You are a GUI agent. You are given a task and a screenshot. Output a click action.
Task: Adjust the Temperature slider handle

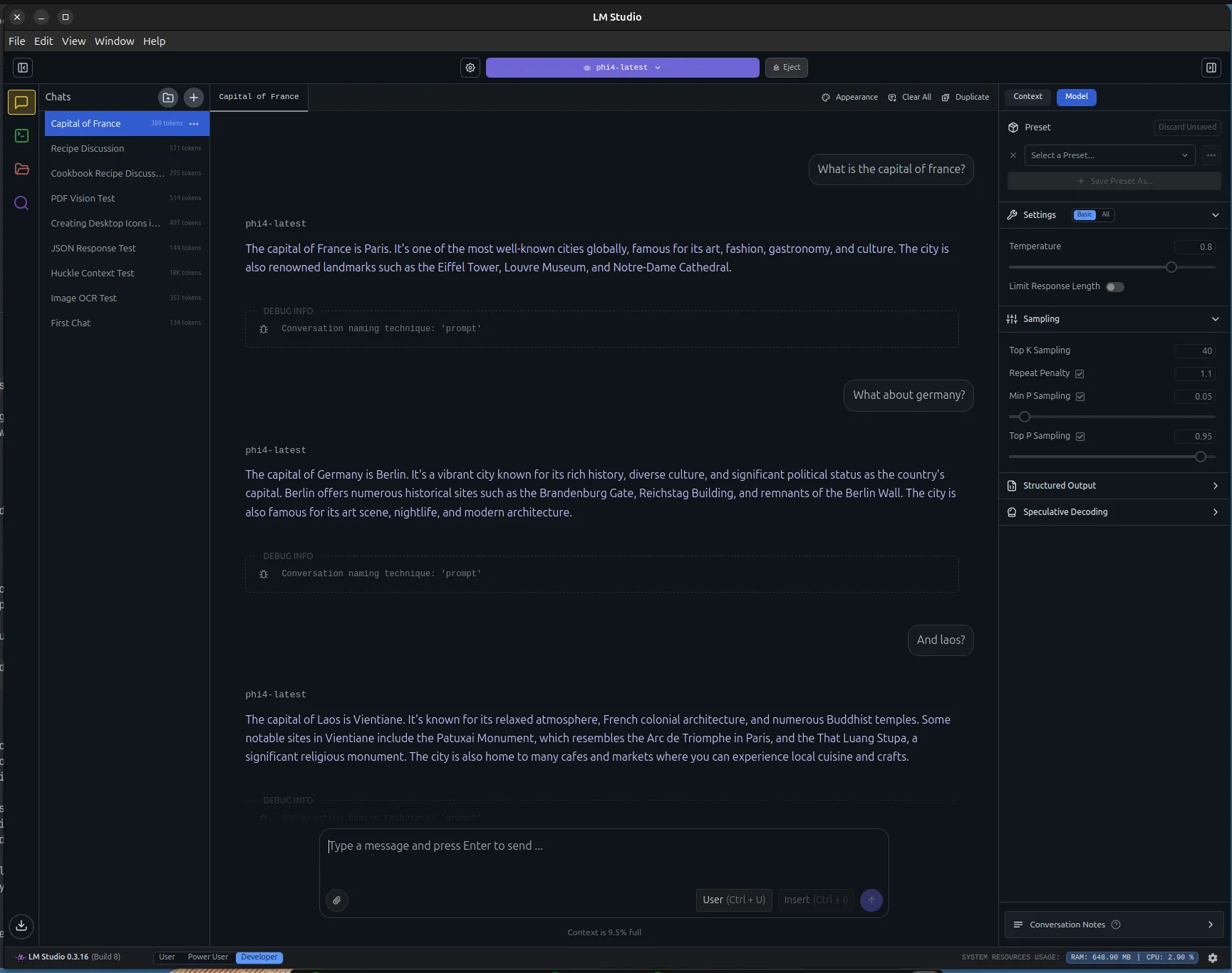click(x=1171, y=267)
